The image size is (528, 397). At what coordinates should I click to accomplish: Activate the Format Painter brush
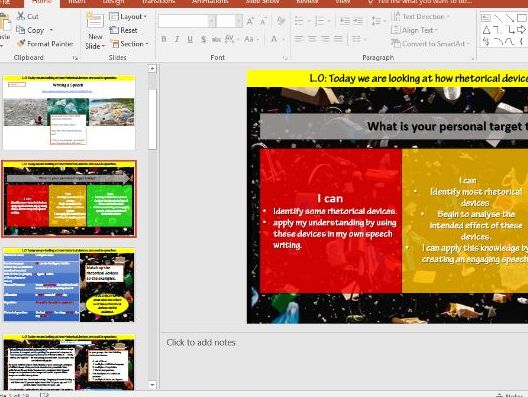[21, 43]
